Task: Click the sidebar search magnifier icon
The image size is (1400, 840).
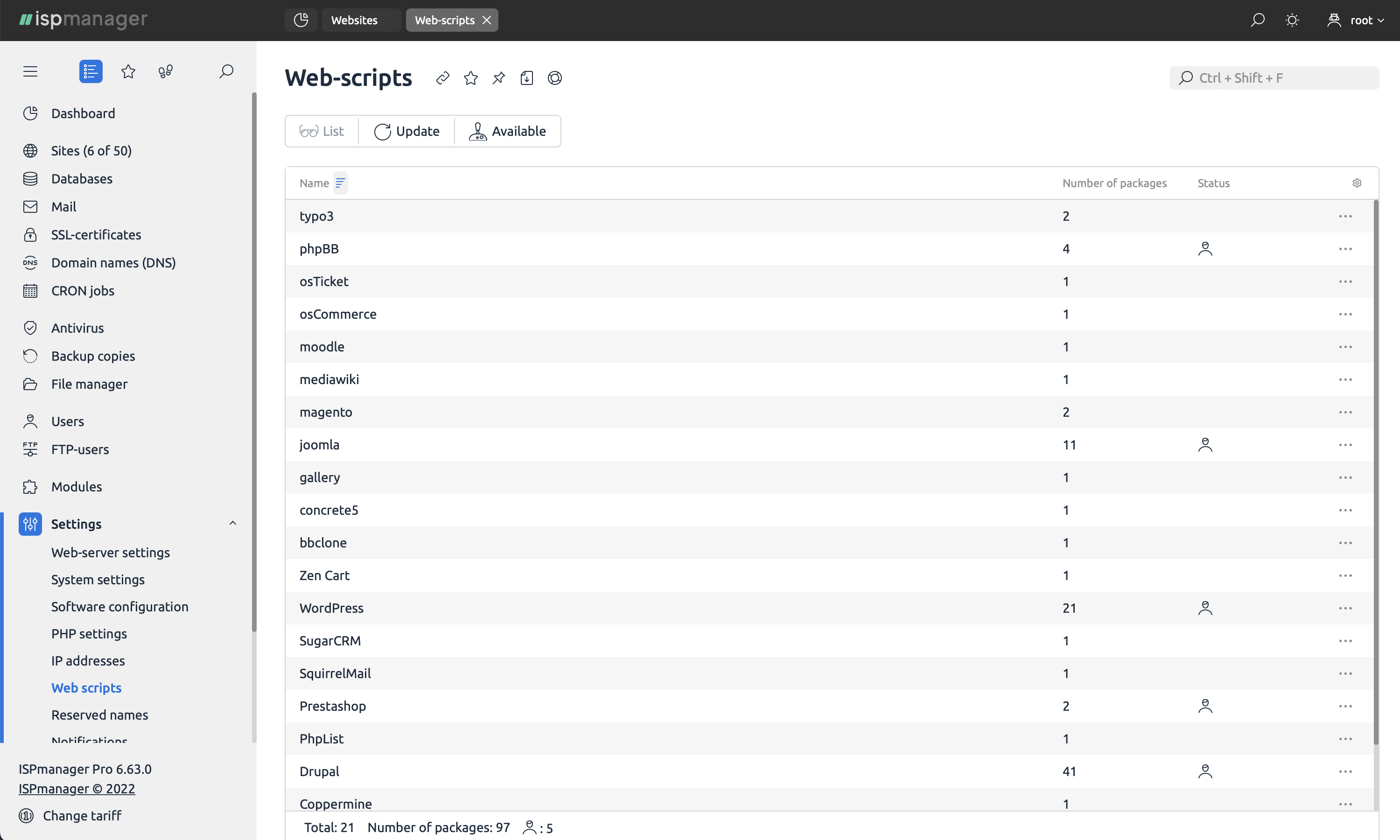Action: click(x=226, y=71)
